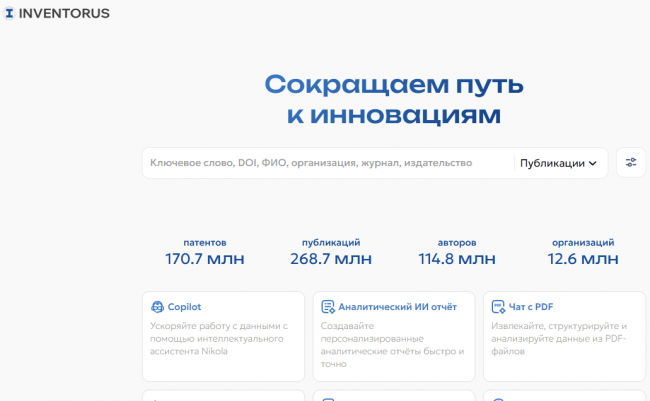Click the Сокращаем путь к инновациям heading
650x401 pixels.
point(393,99)
